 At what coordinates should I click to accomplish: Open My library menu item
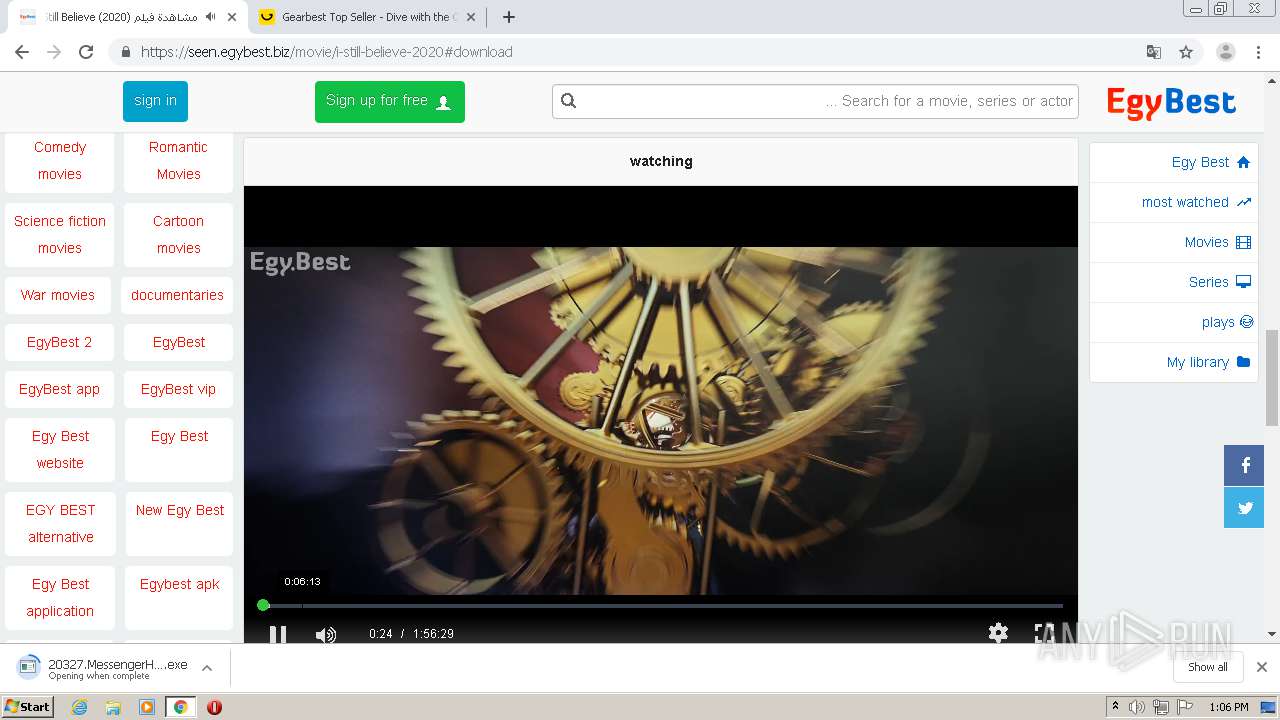coord(1174,362)
